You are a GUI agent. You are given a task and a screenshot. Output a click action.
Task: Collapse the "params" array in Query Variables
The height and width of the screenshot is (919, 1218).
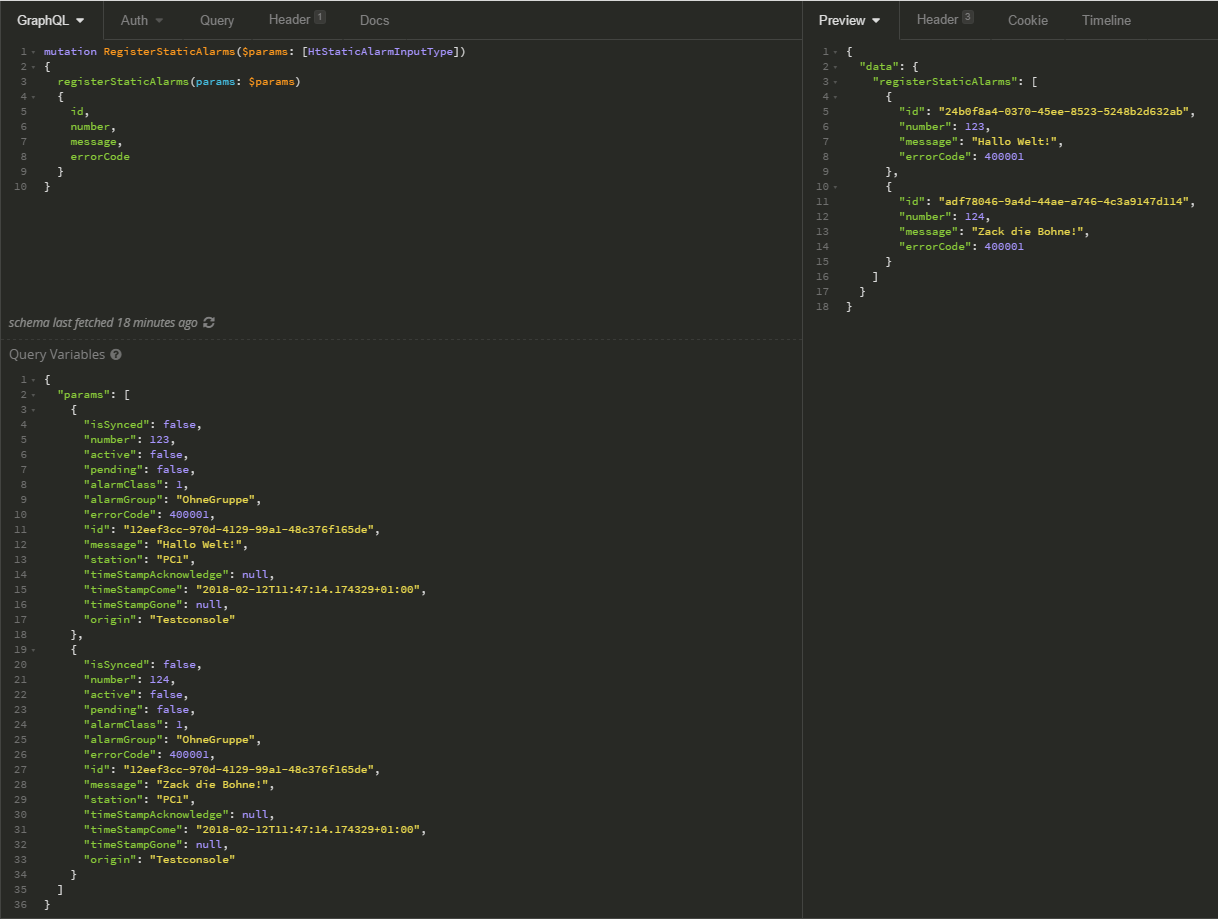[x=34, y=395]
